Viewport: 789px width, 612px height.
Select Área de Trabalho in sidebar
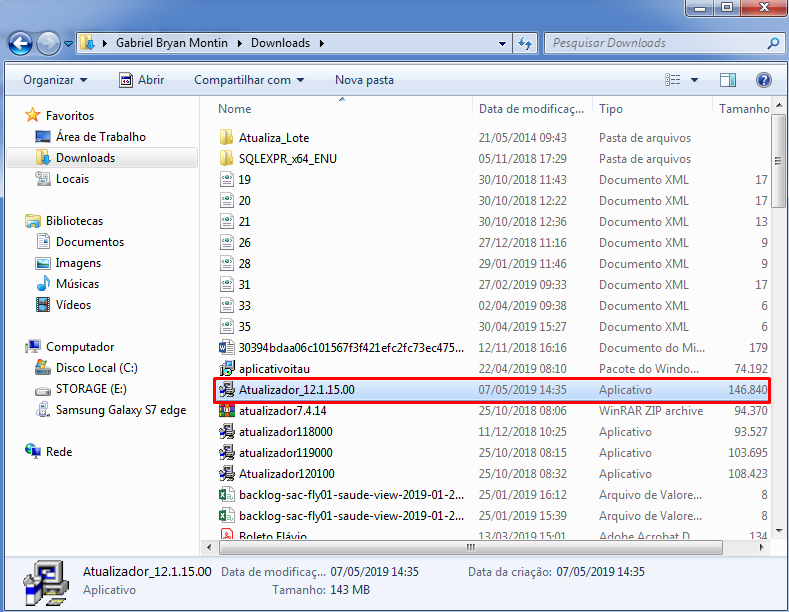tap(91, 136)
